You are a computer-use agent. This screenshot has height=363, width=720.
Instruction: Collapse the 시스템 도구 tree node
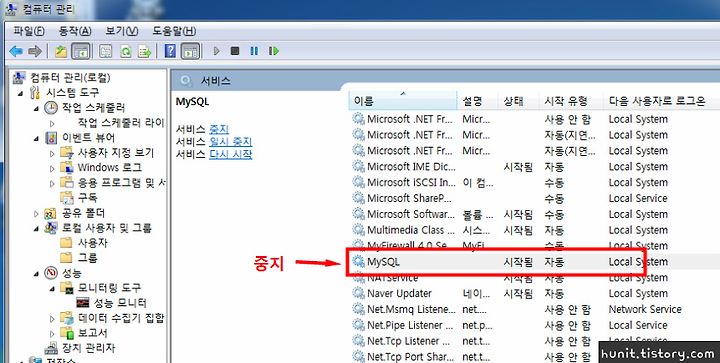(20, 93)
